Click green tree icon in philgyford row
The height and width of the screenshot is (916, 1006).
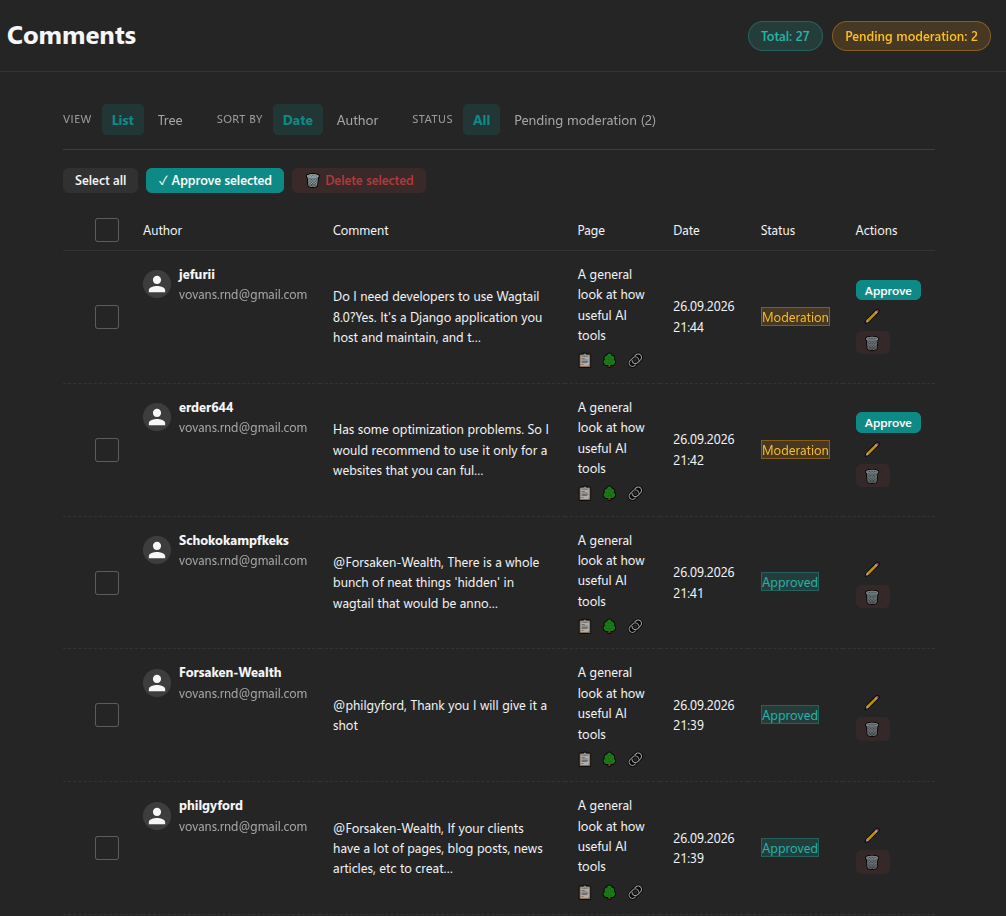tap(610, 892)
